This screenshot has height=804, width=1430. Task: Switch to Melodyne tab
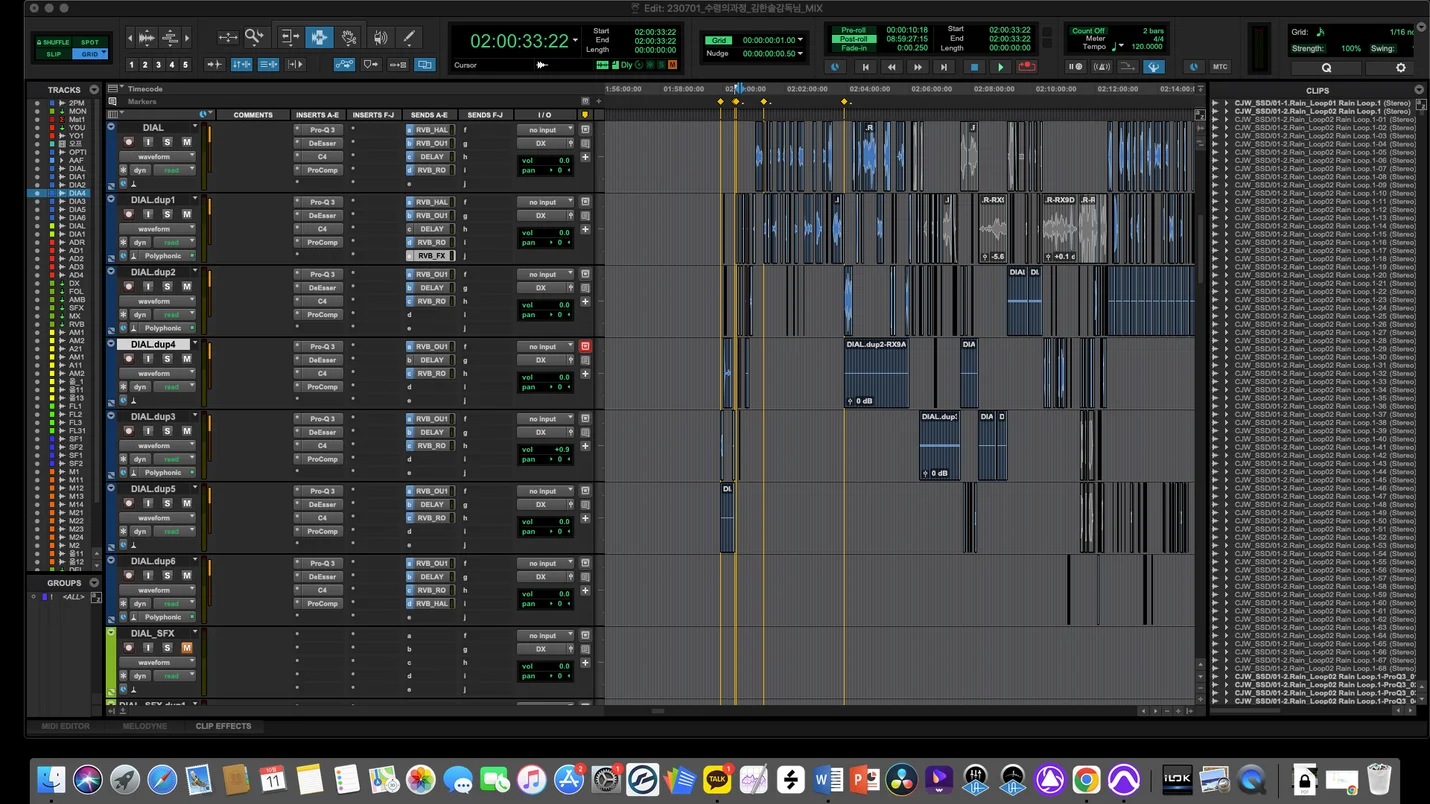coord(145,726)
